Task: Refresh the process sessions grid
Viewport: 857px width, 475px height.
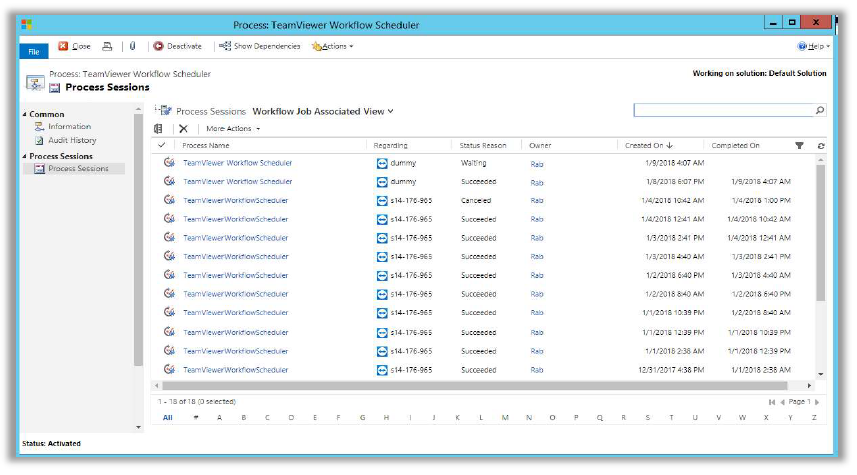Action: click(821, 146)
